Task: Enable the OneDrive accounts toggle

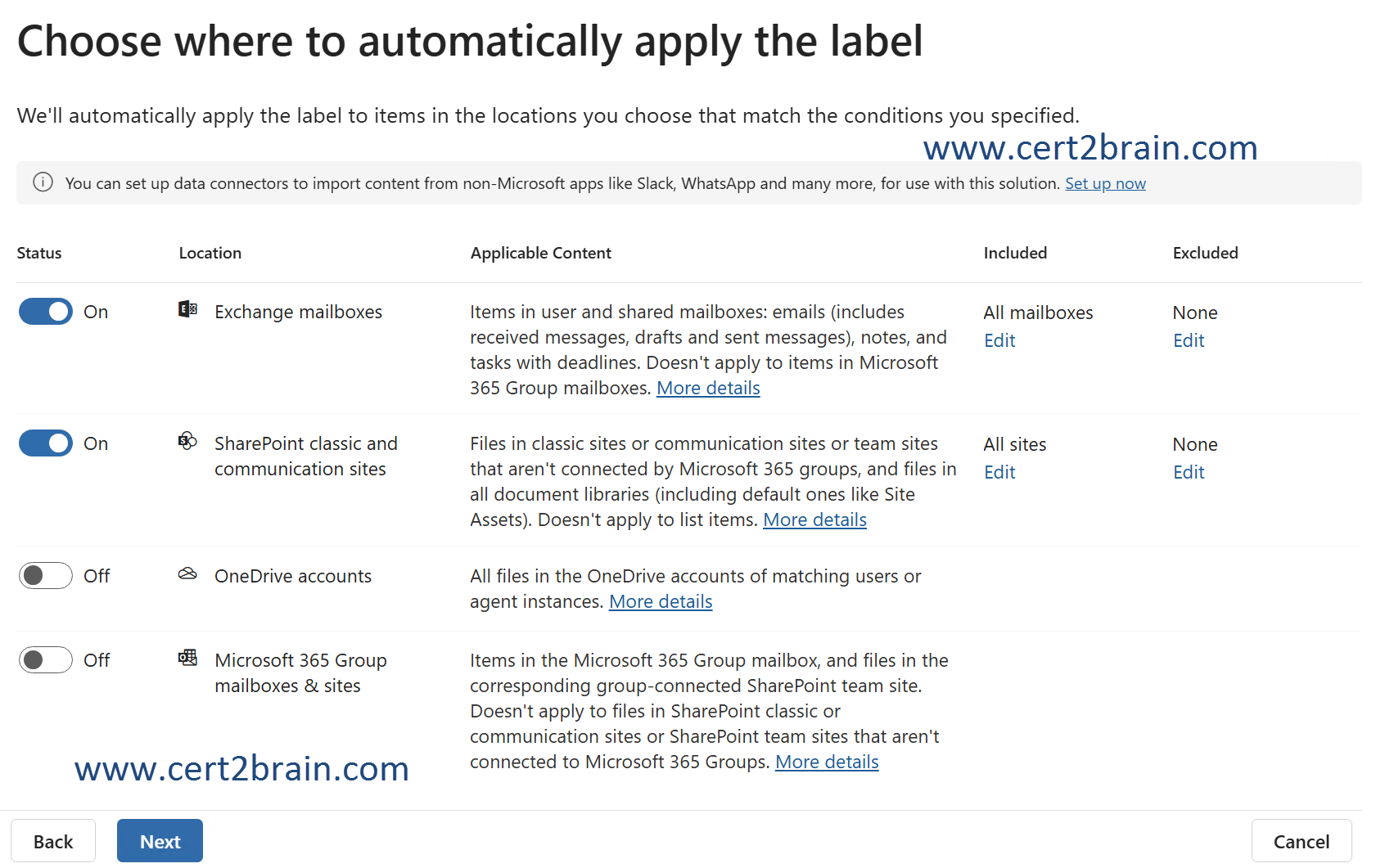Action: [46, 576]
